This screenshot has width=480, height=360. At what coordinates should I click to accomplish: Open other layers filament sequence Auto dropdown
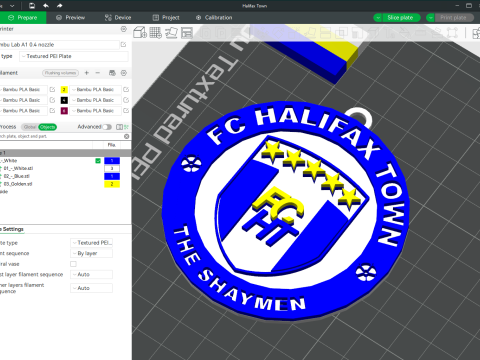point(91,288)
